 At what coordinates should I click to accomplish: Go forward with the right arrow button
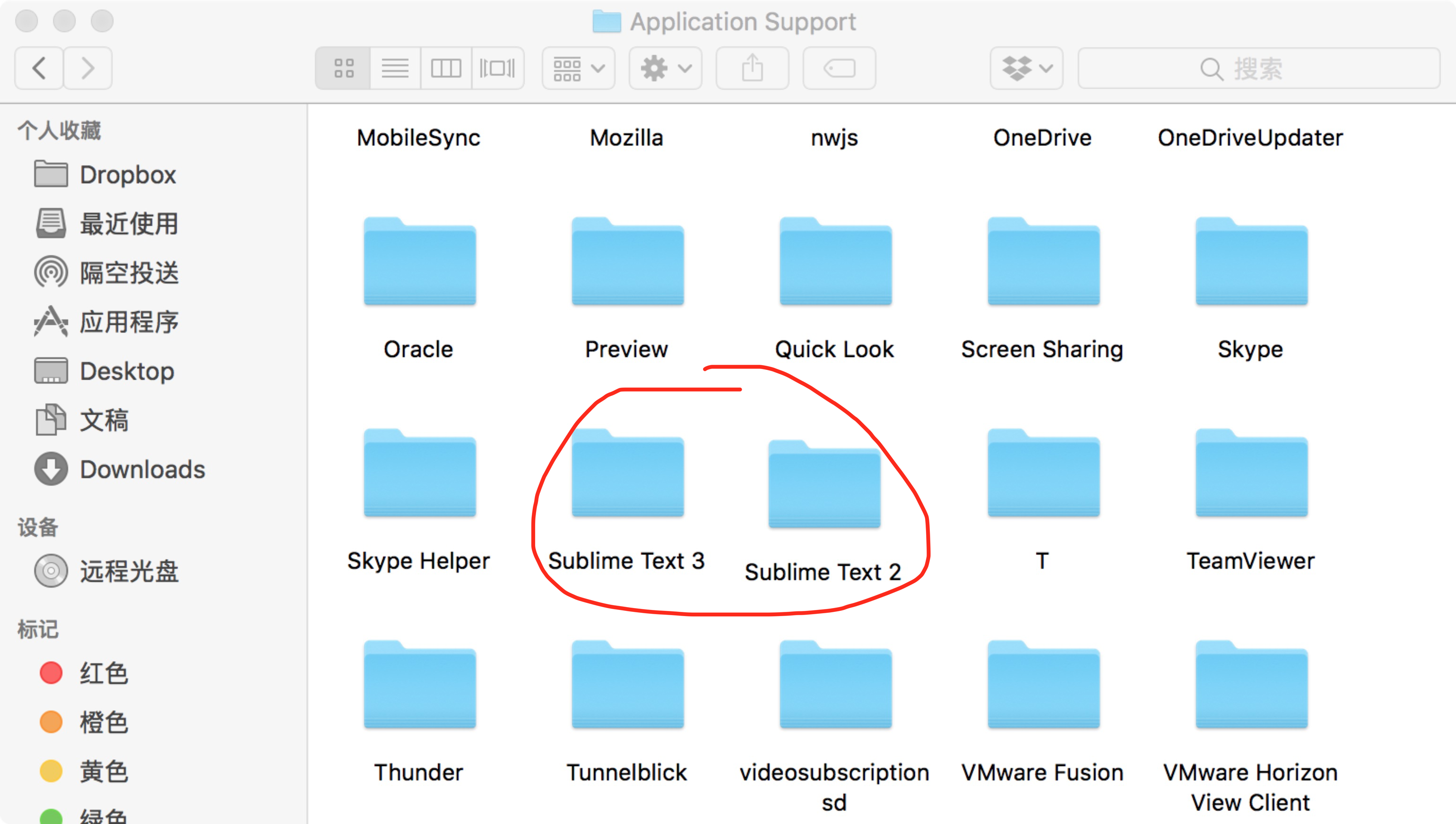pyautogui.click(x=88, y=69)
